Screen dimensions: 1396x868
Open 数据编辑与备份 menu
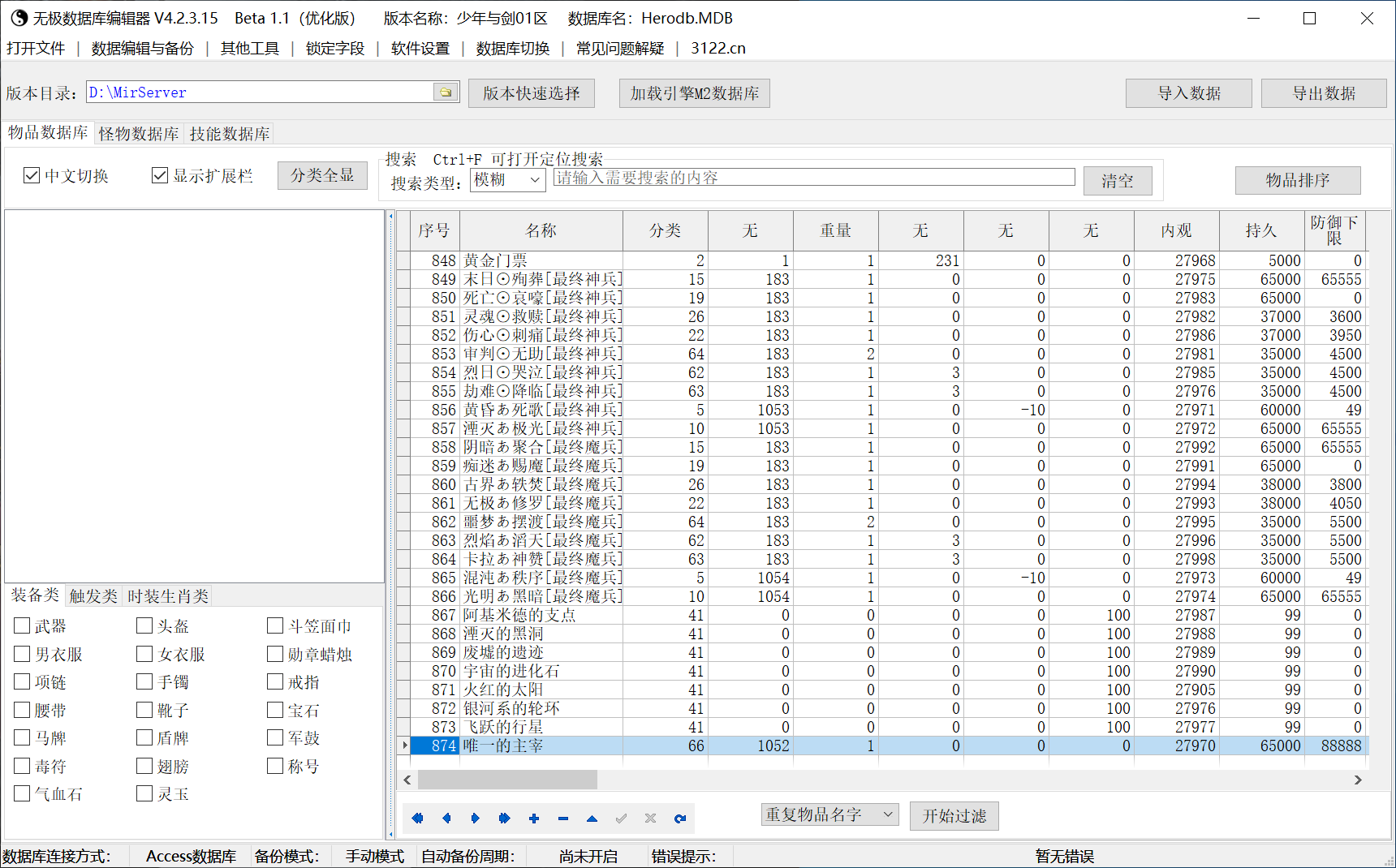(x=143, y=49)
